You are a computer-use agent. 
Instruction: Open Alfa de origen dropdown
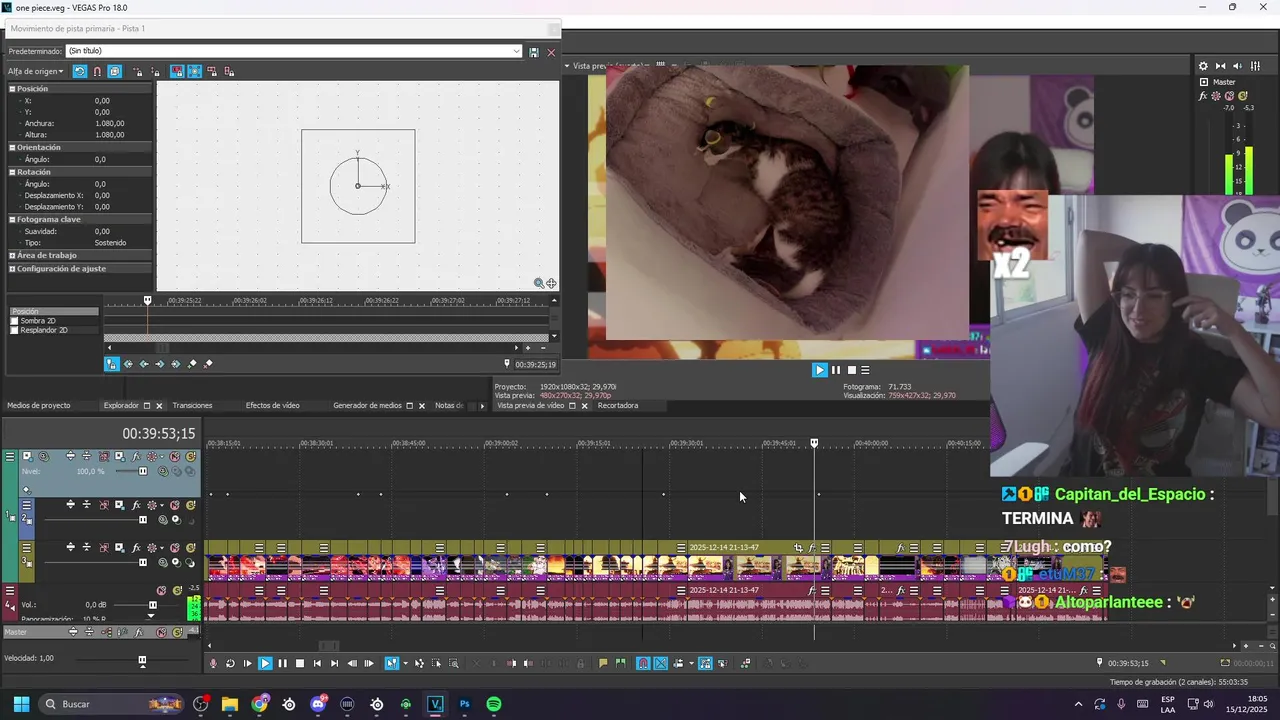pos(36,71)
